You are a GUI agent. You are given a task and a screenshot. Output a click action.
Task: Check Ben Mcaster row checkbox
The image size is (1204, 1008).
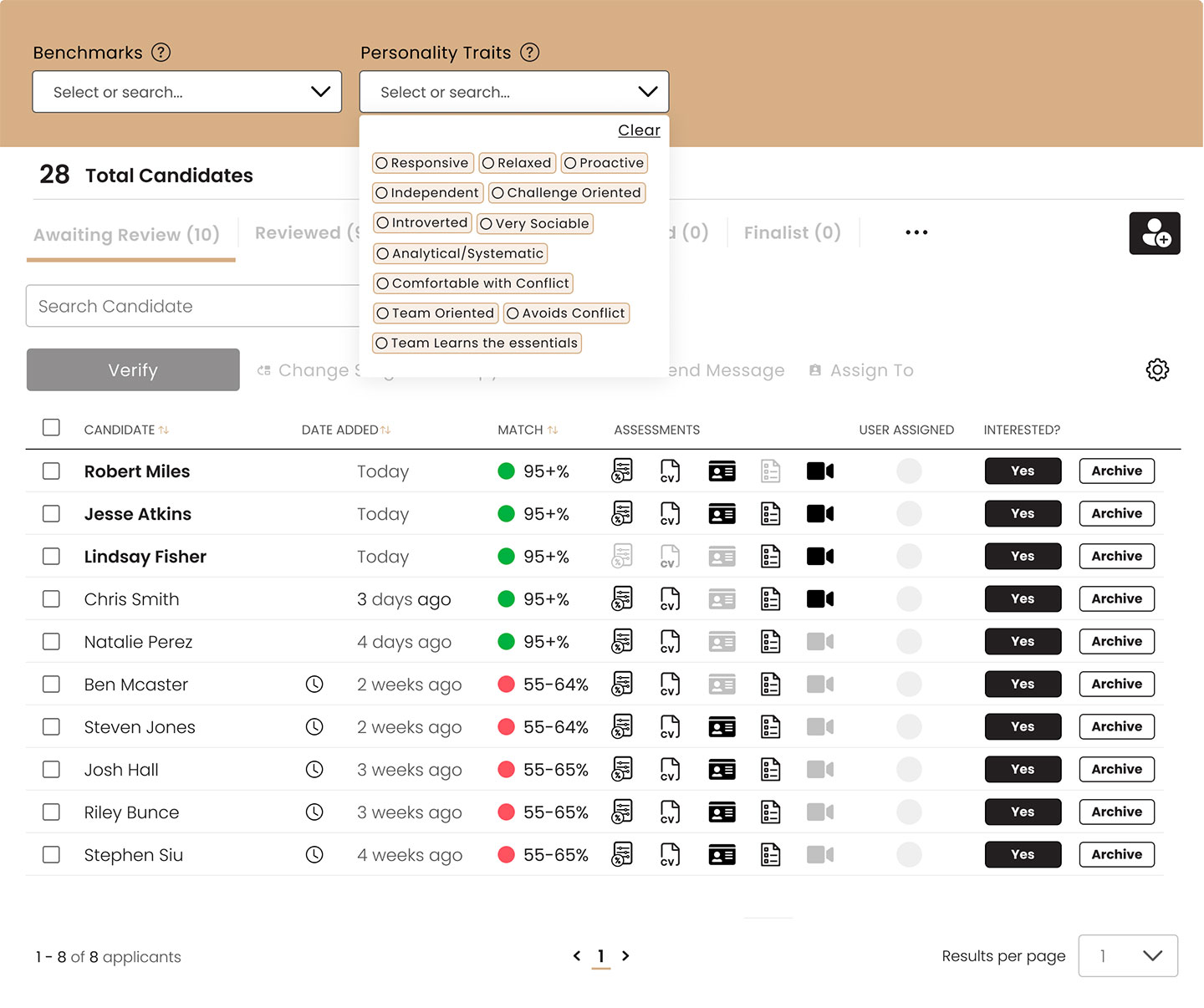(x=51, y=684)
